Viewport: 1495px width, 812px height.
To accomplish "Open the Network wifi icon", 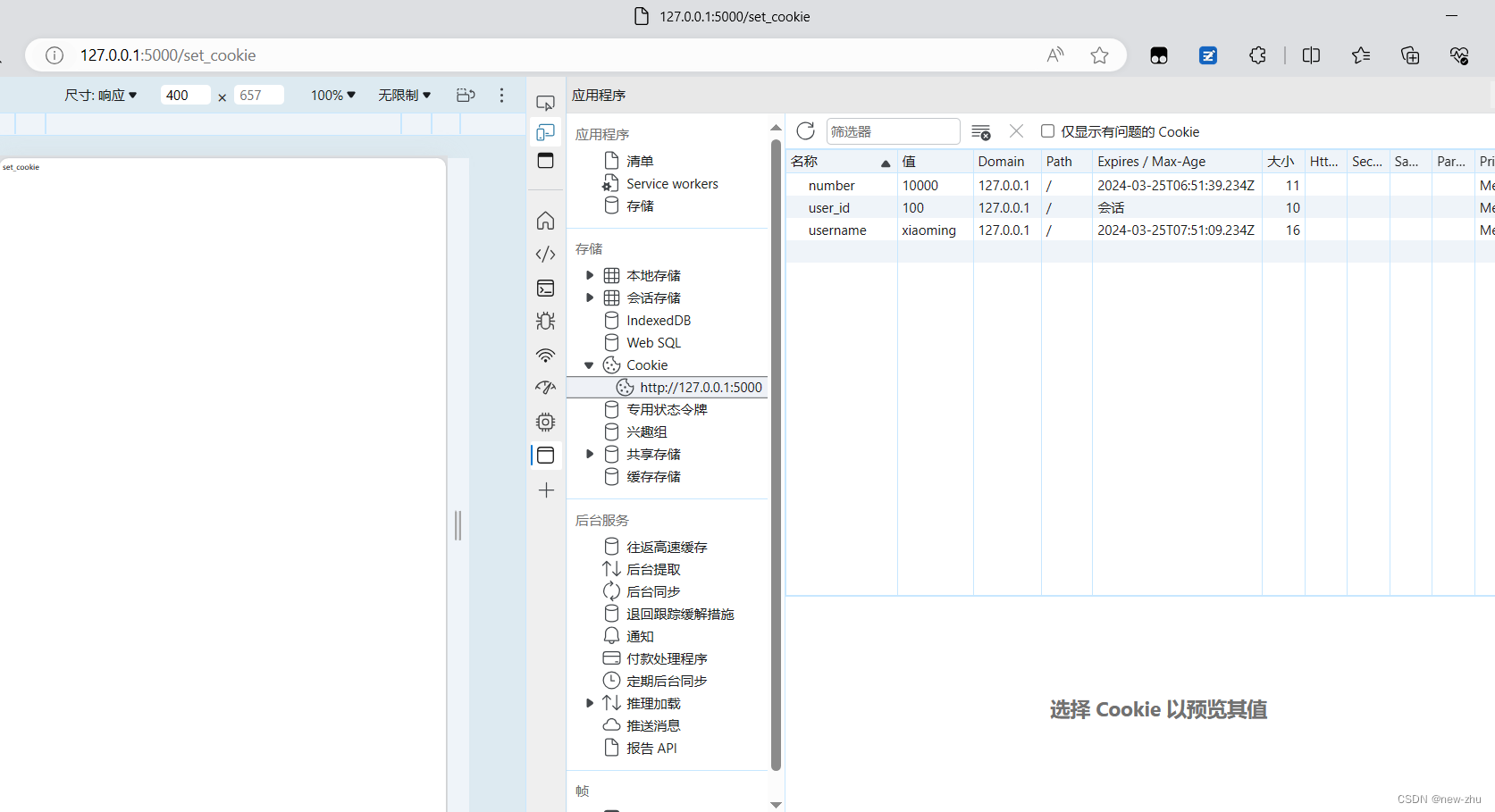I will coord(545,355).
